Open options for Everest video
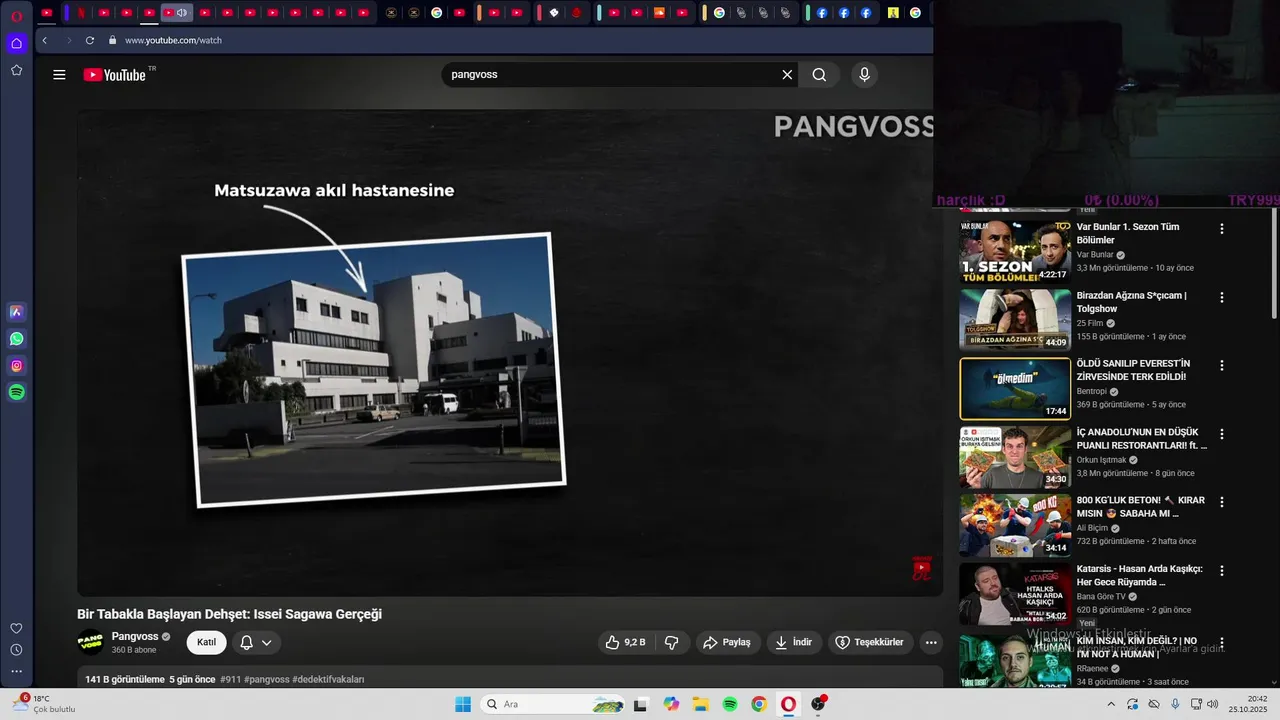Viewport: 1280px width, 720px height. click(x=1221, y=366)
